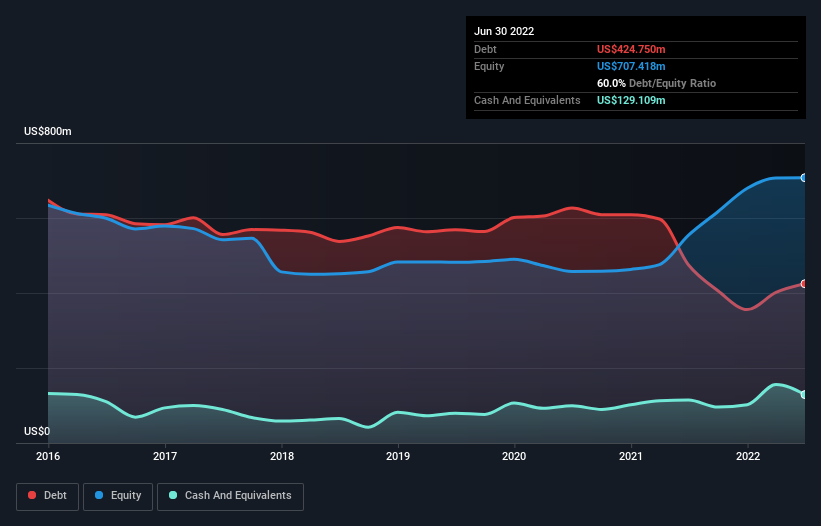Select the 2017 axis label
821x526 pixels.
[x=165, y=456]
